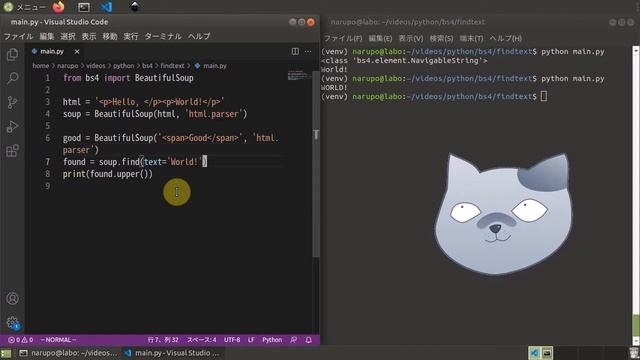640x360 pixels.
Task: Change indentation via スペース: 4 status entry
Action: coord(202,340)
